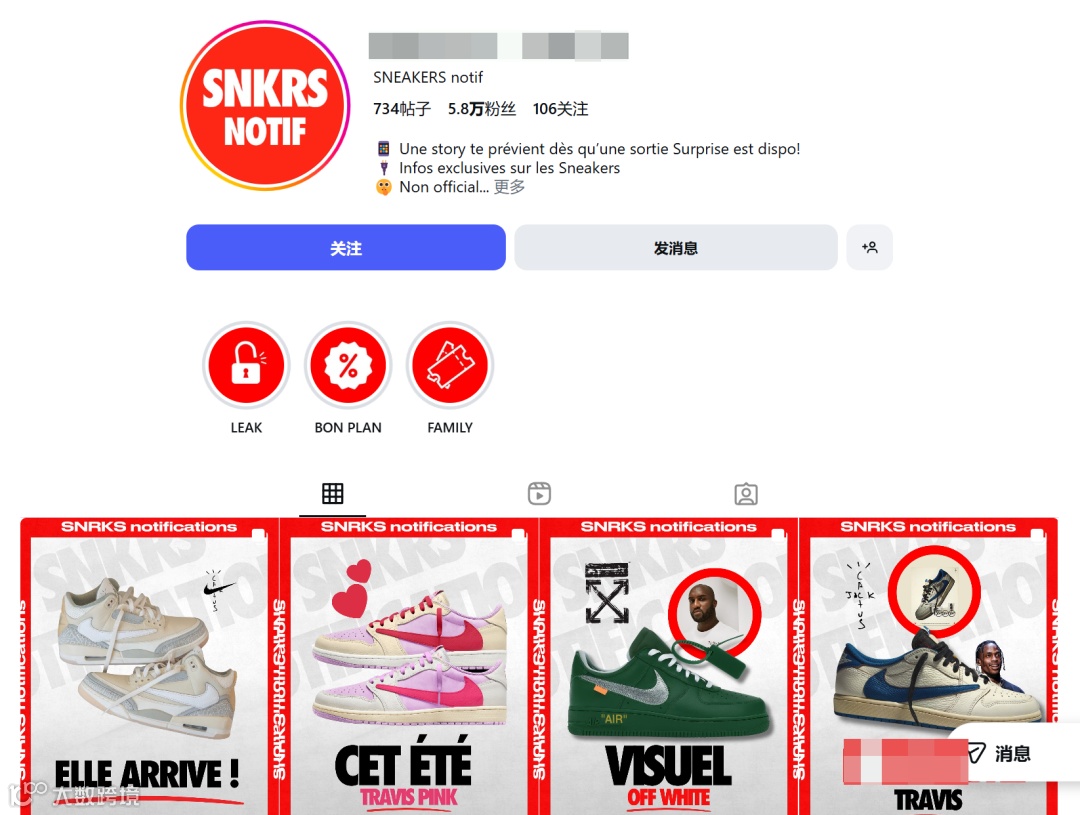
Task: Click the SNEAKERS notif display name
Action: [428, 77]
